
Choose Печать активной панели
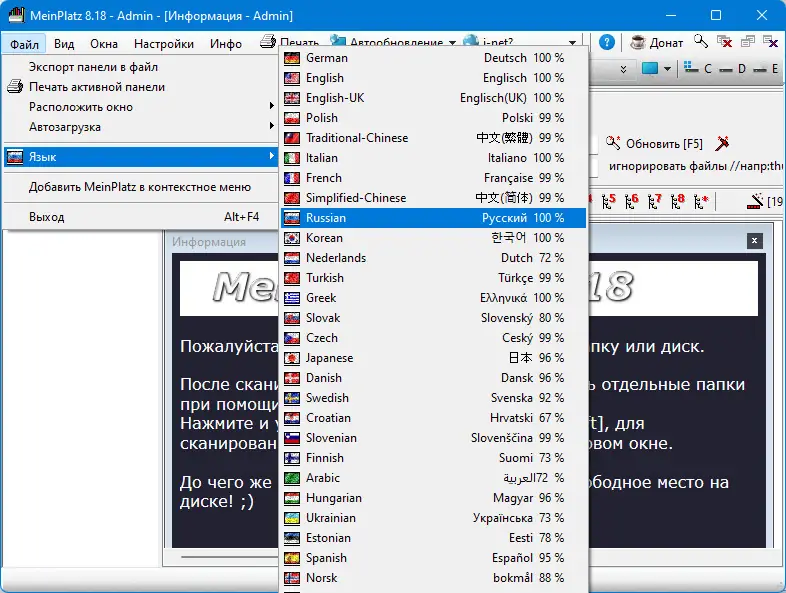140,87
